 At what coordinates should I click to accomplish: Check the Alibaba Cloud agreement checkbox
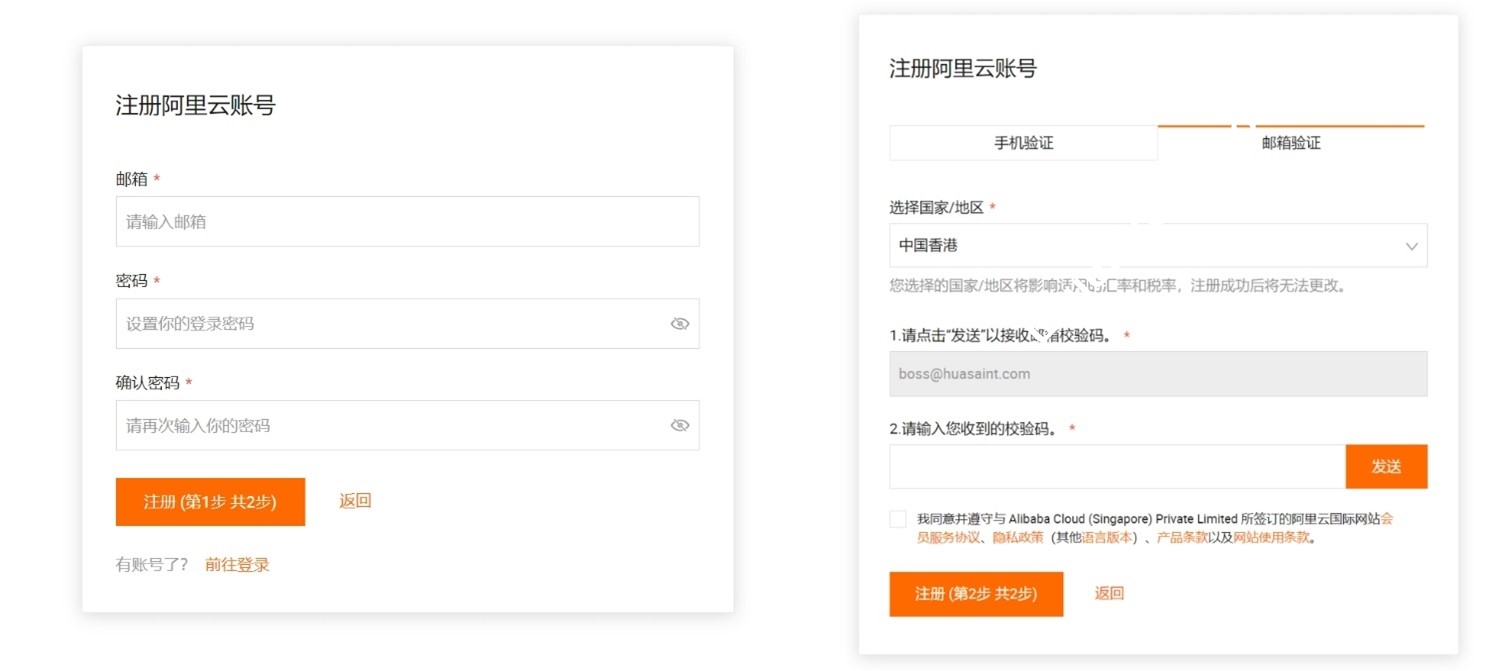[x=897, y=519]
